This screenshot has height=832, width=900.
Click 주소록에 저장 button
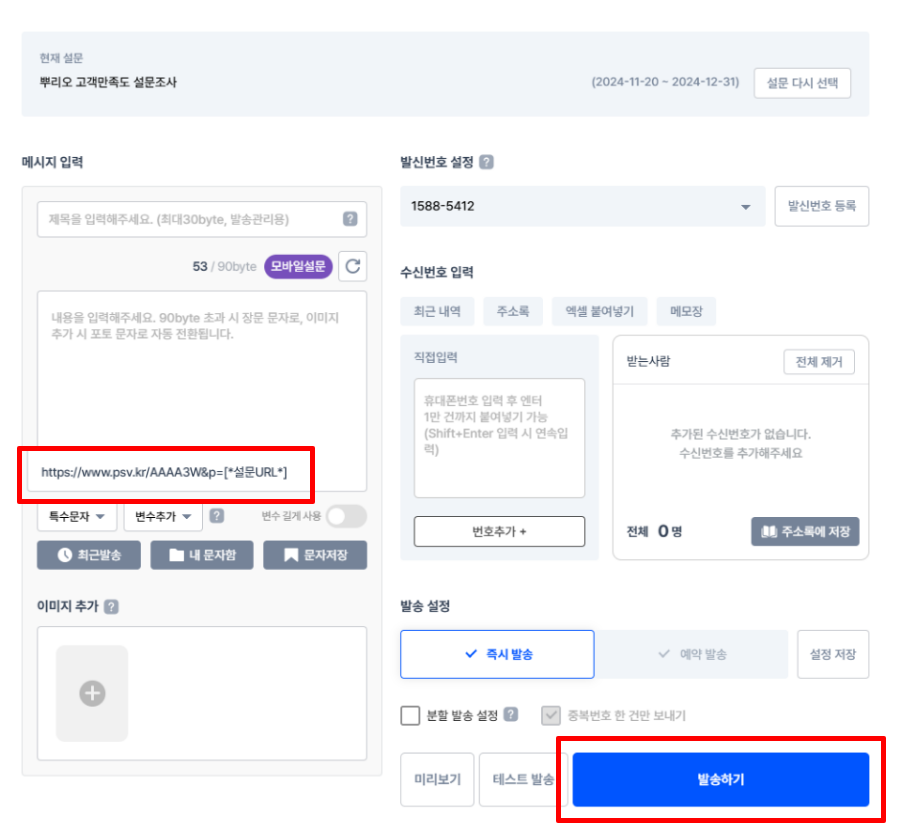point(805,531)
